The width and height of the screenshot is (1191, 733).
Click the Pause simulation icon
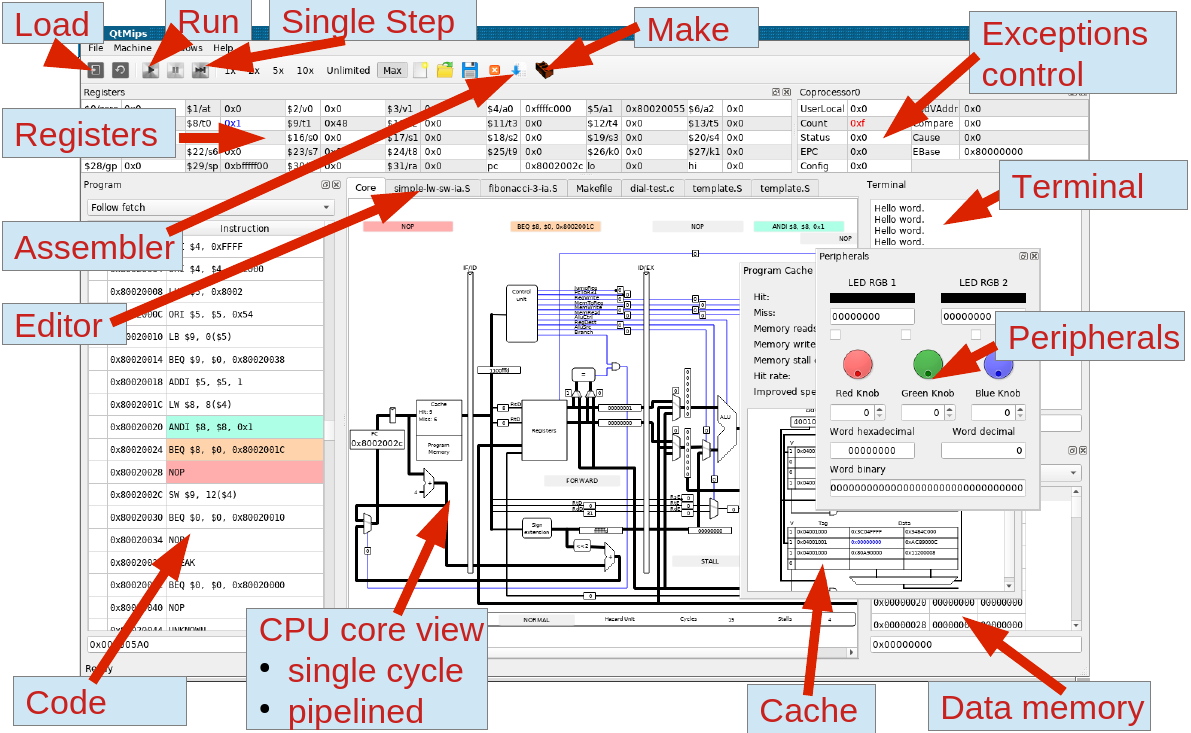175,70
